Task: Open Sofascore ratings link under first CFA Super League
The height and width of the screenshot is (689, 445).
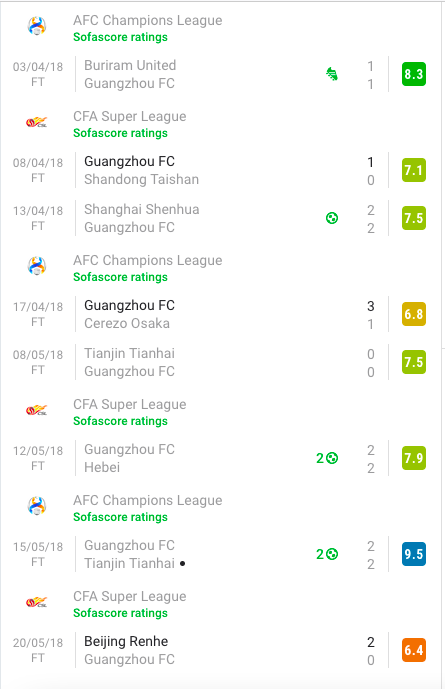Action: pos(120,133)
